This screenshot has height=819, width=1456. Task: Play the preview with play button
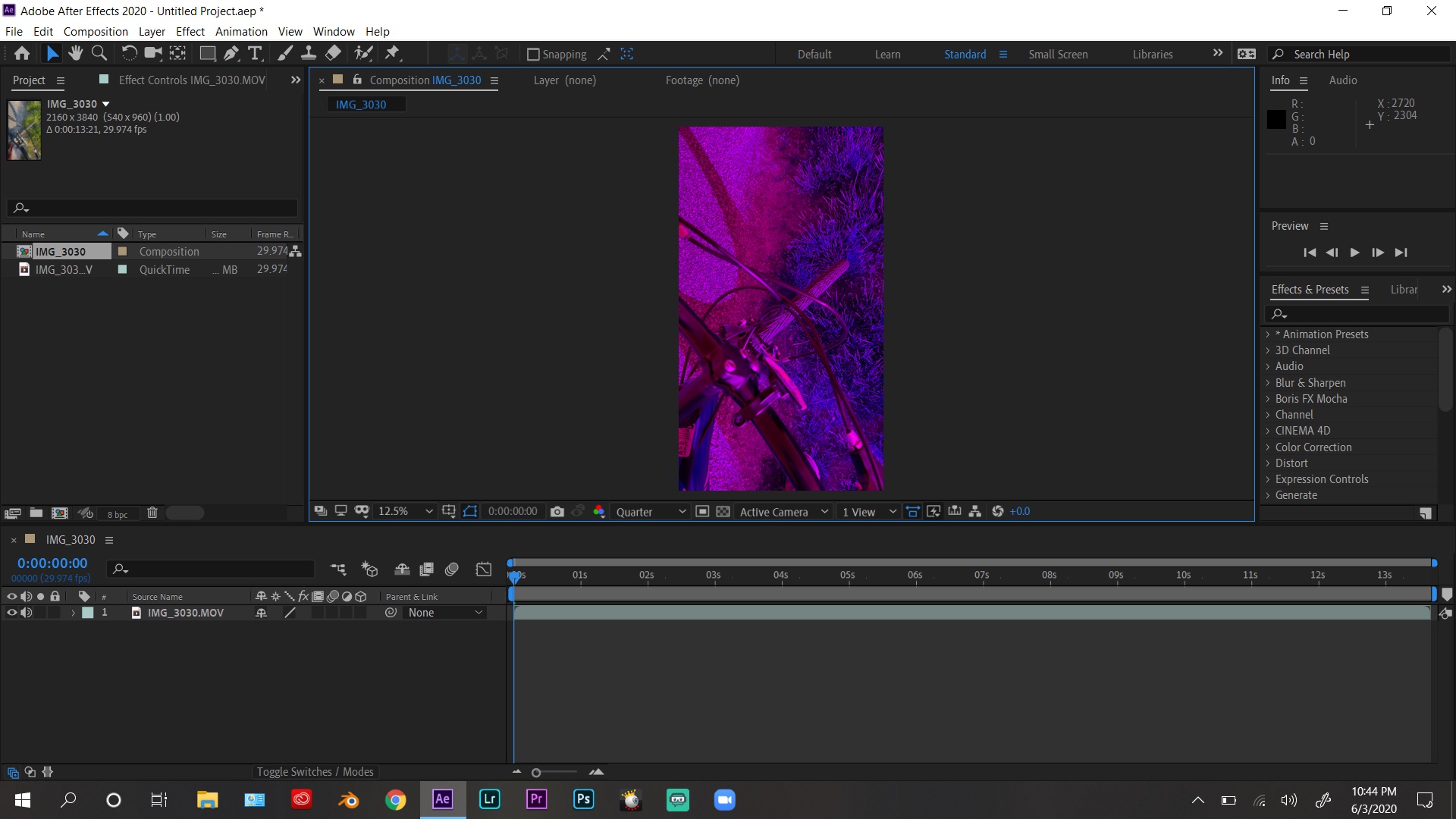pyautogui.click(x=1354, y=253)
